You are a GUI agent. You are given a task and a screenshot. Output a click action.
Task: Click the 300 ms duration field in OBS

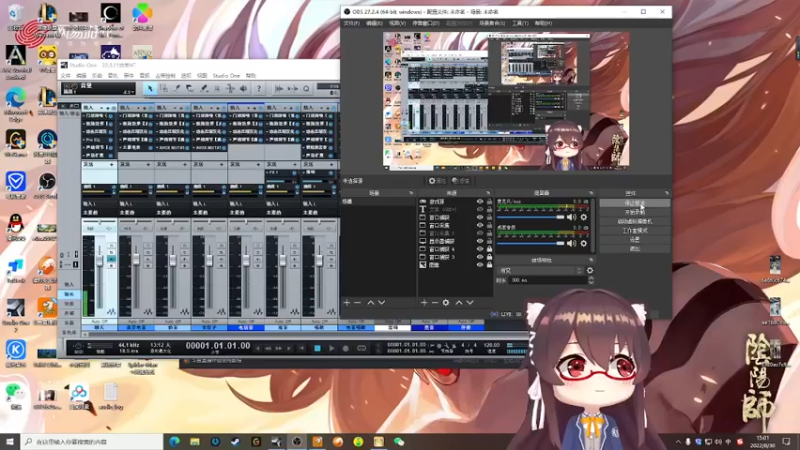tap(547, 280)
